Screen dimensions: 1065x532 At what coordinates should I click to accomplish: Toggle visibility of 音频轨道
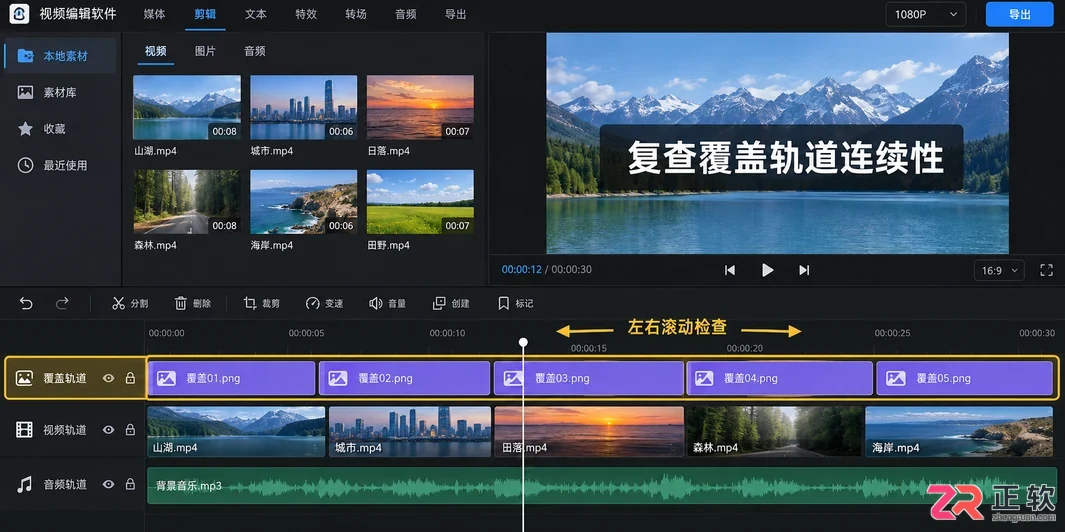pyautogui.click(x=108, y=484)
